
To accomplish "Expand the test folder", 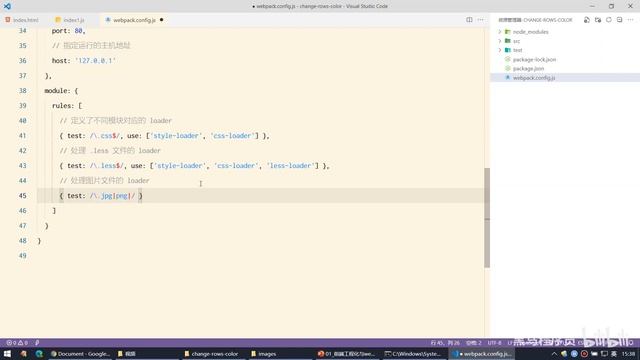I will point(500,50).
